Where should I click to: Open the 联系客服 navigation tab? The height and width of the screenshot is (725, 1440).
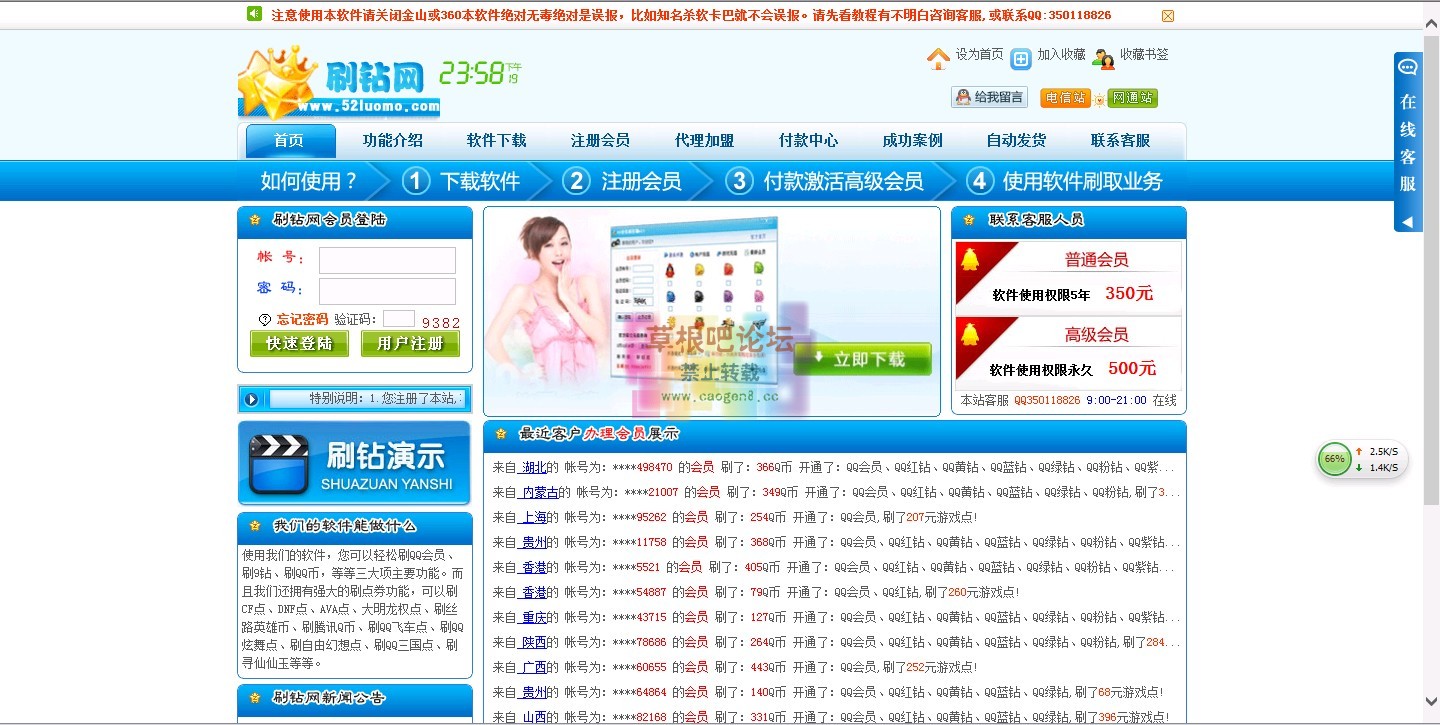[x=1120, y=141]
